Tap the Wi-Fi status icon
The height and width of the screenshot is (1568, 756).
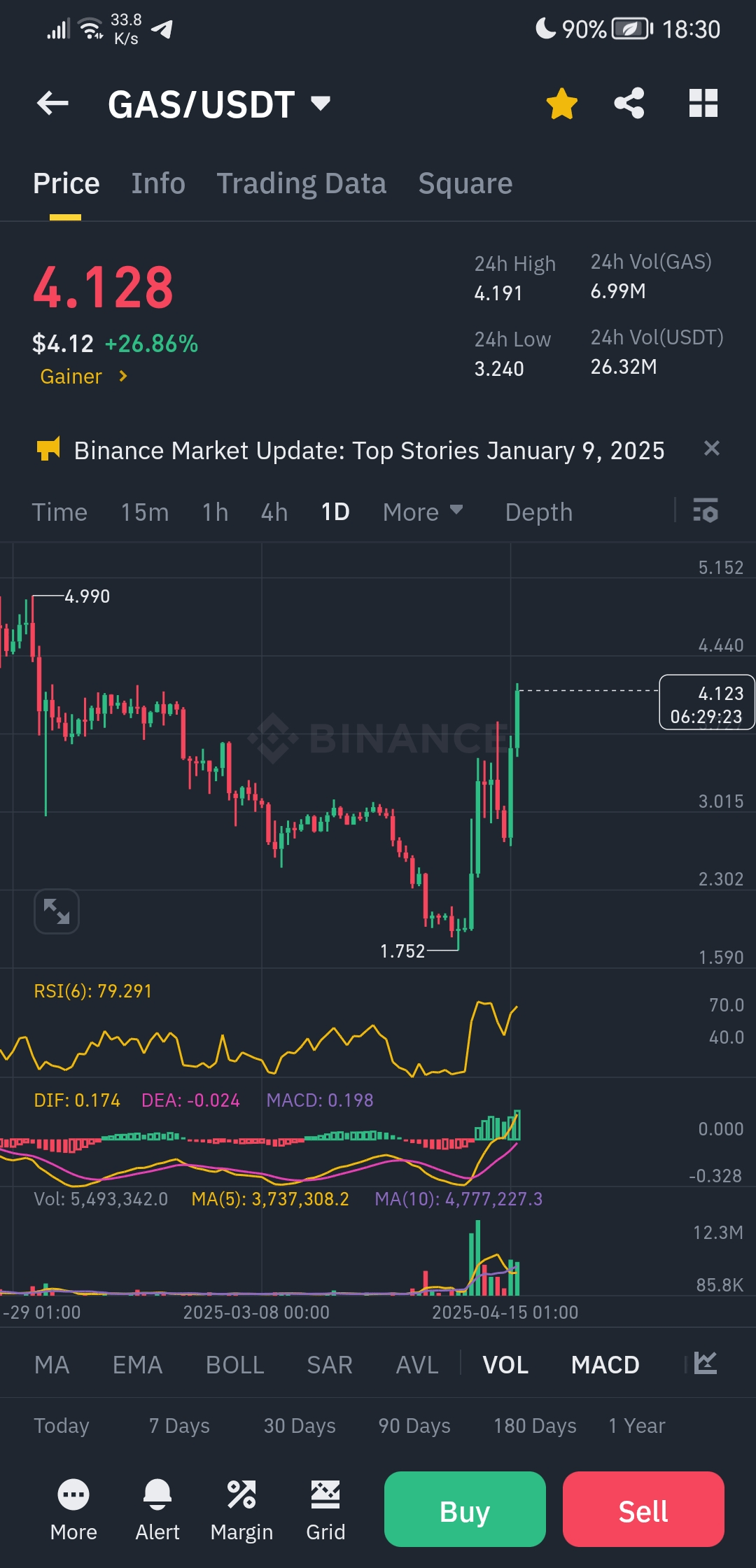click(91, 29)
